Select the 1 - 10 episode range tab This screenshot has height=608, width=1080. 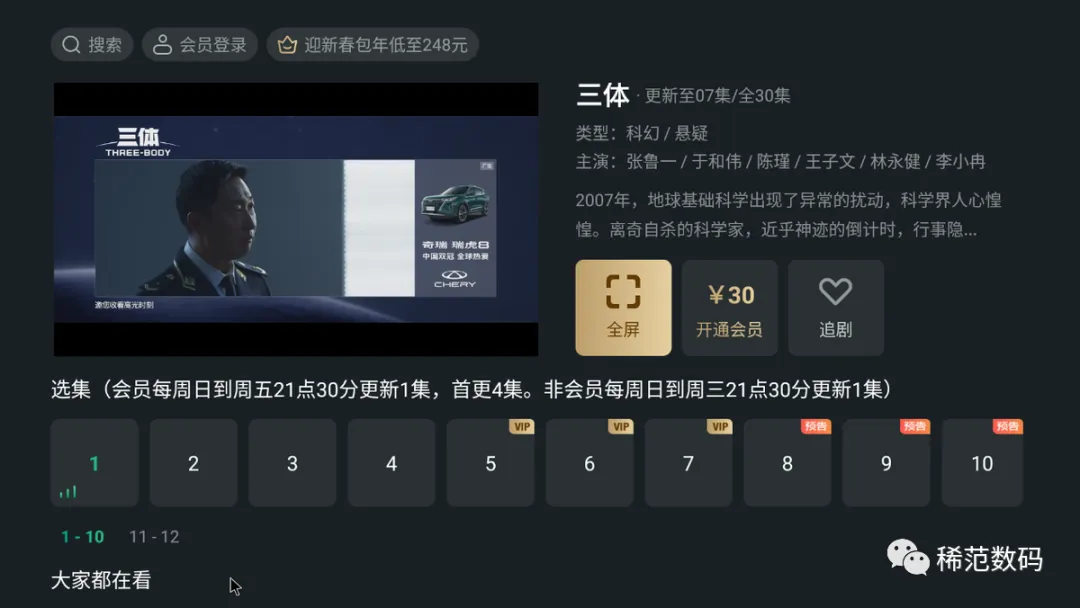(83, 537)
